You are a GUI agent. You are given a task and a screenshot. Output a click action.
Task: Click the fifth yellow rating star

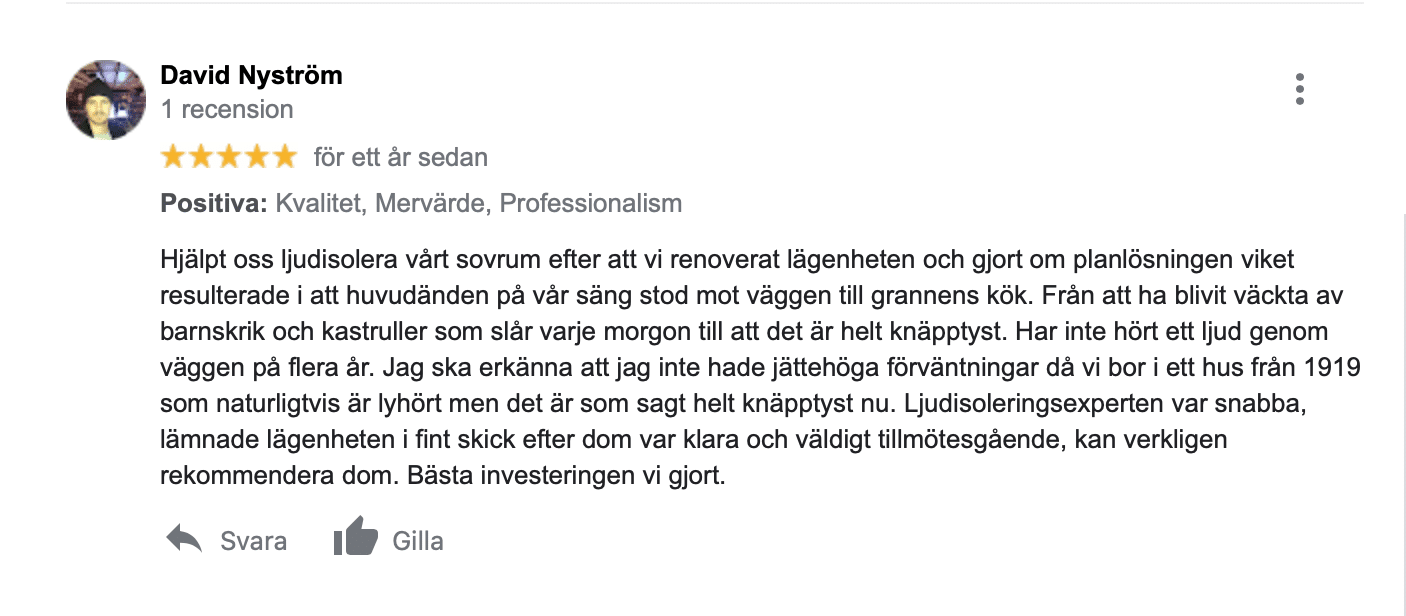[285, 156]
